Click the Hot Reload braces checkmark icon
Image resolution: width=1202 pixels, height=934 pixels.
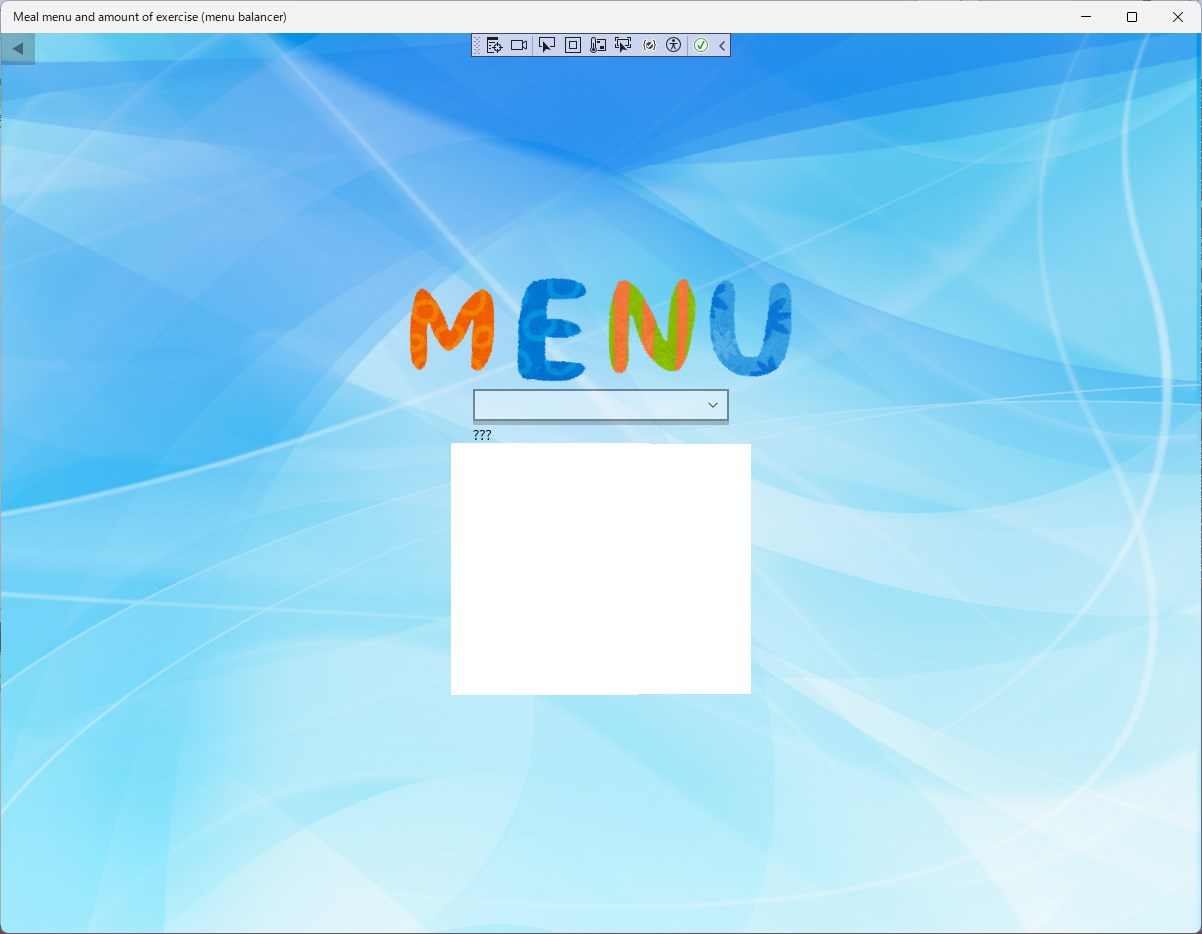[x=650, y=45]
